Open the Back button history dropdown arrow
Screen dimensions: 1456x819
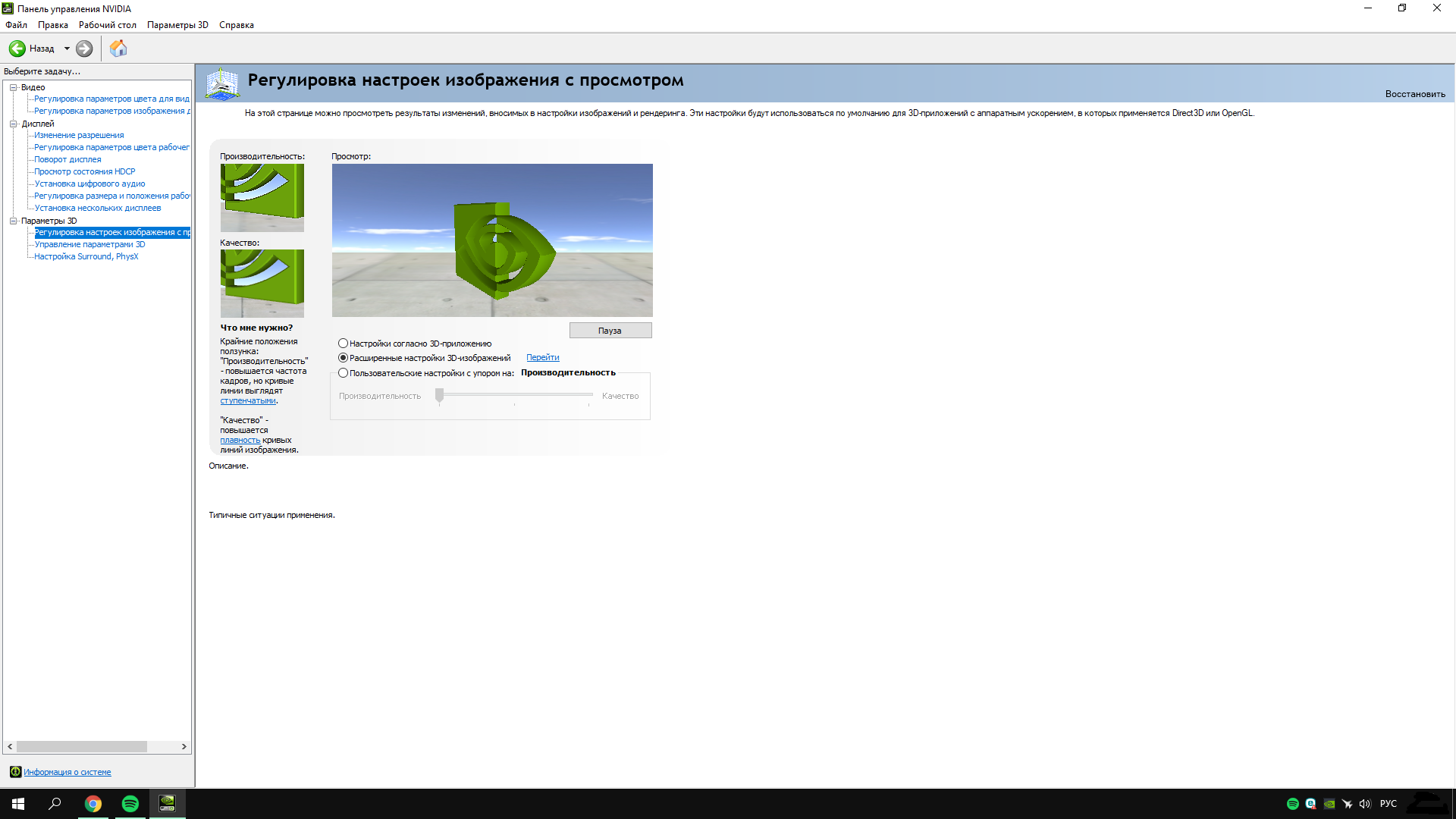[x=67, y=49]
